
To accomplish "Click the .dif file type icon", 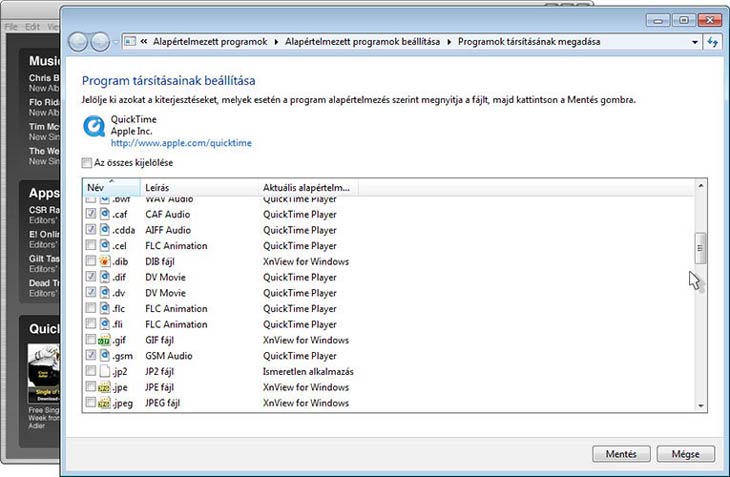I will (105, 277).
